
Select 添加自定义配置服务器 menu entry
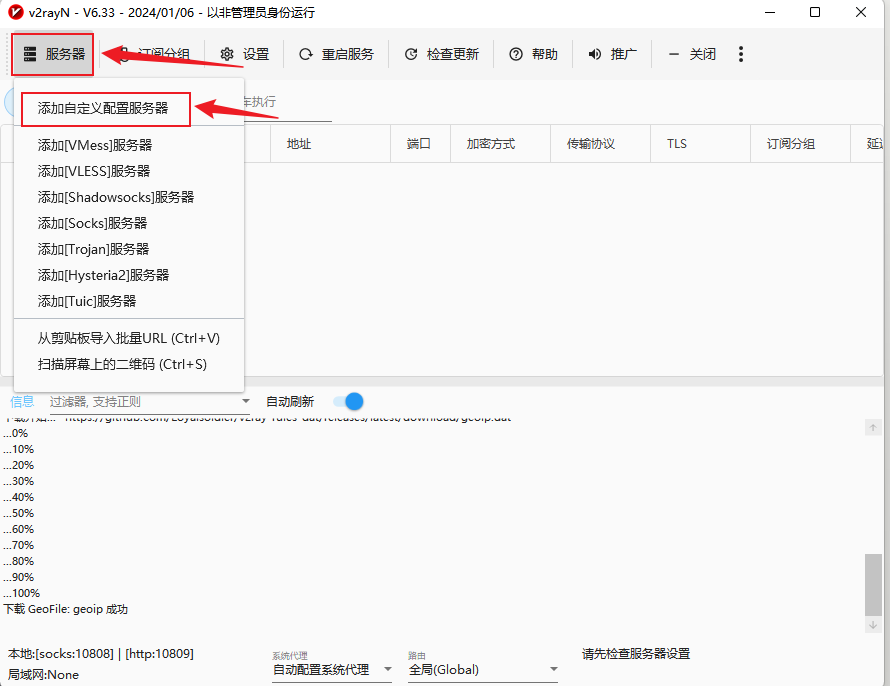[x=103, y=108]
